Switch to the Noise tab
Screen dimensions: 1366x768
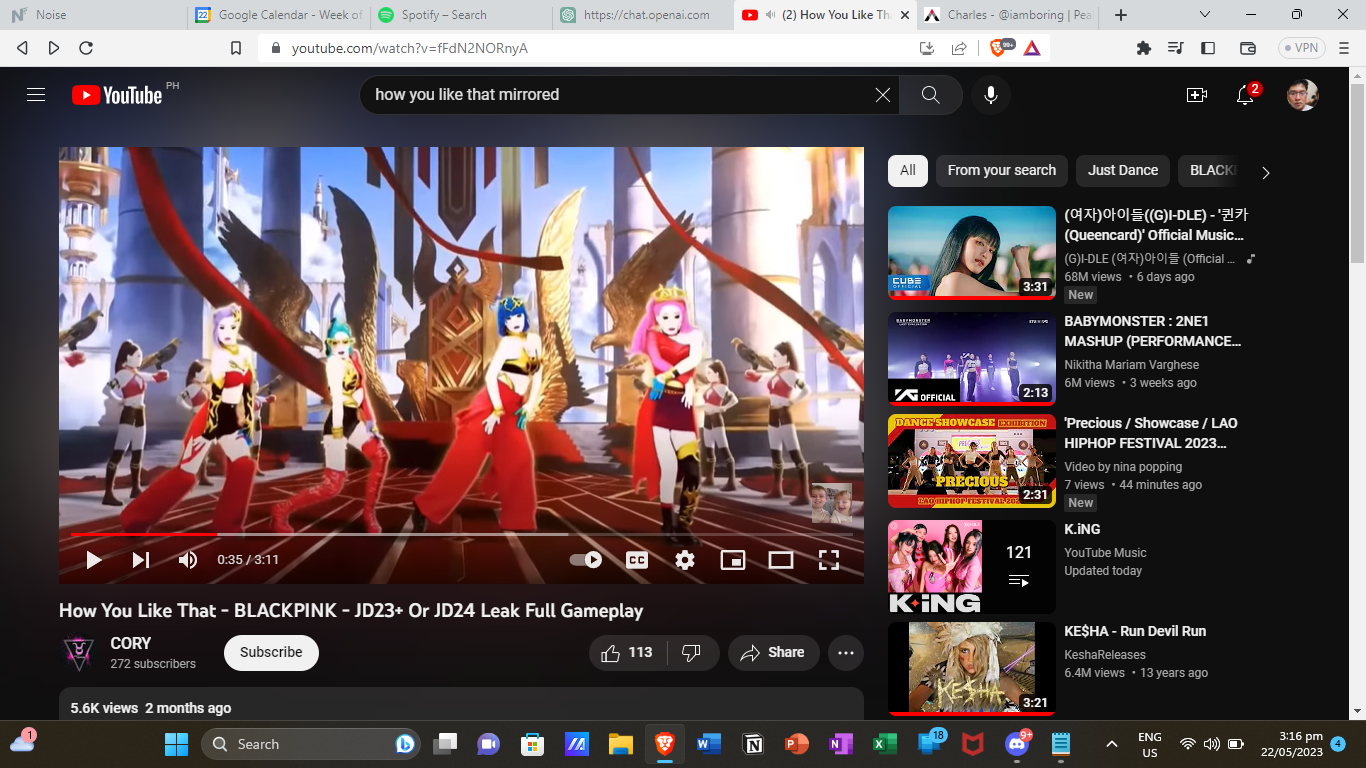pos(93,15)
